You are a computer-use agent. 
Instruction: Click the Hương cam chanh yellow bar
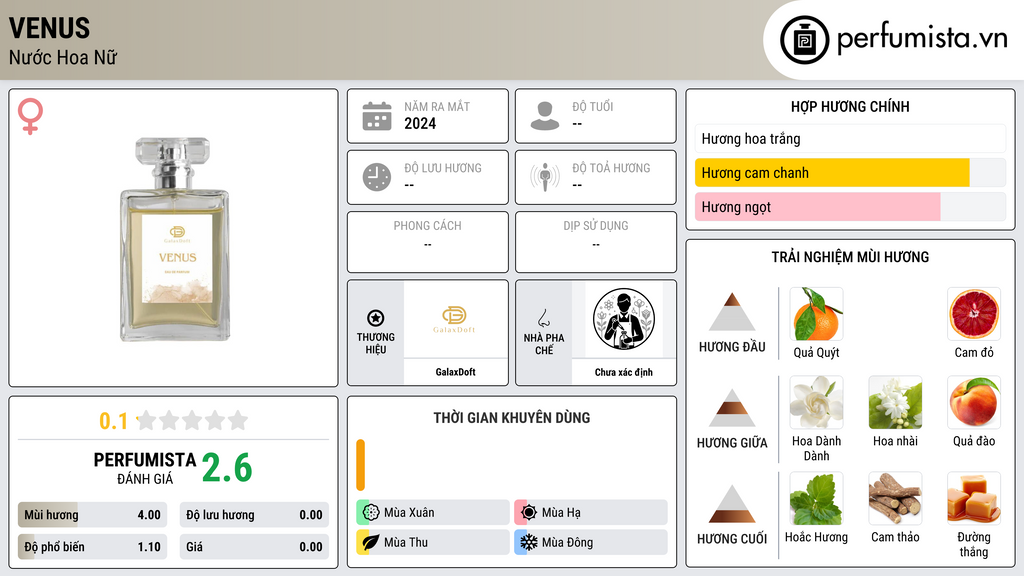tap(832, 173)
